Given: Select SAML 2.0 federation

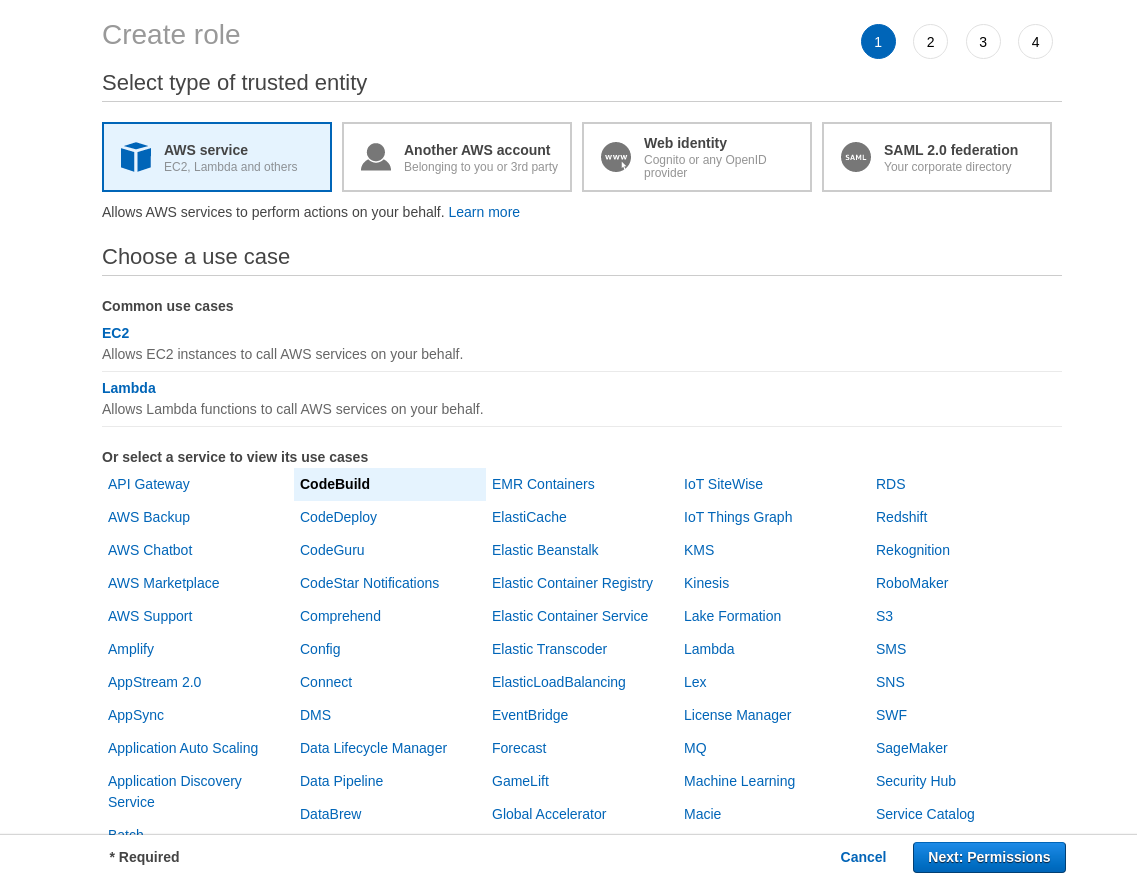Looking at the screenshot, I should point(936,156).
